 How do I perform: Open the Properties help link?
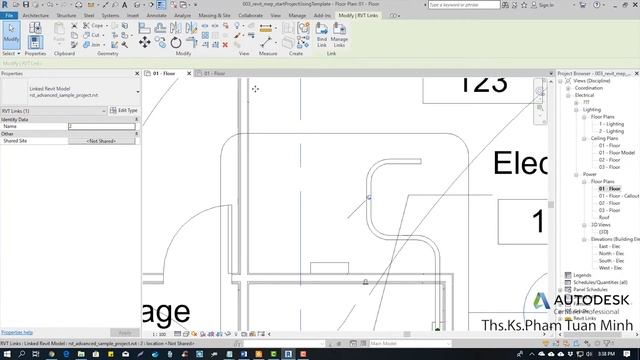(x=17, y=332)
